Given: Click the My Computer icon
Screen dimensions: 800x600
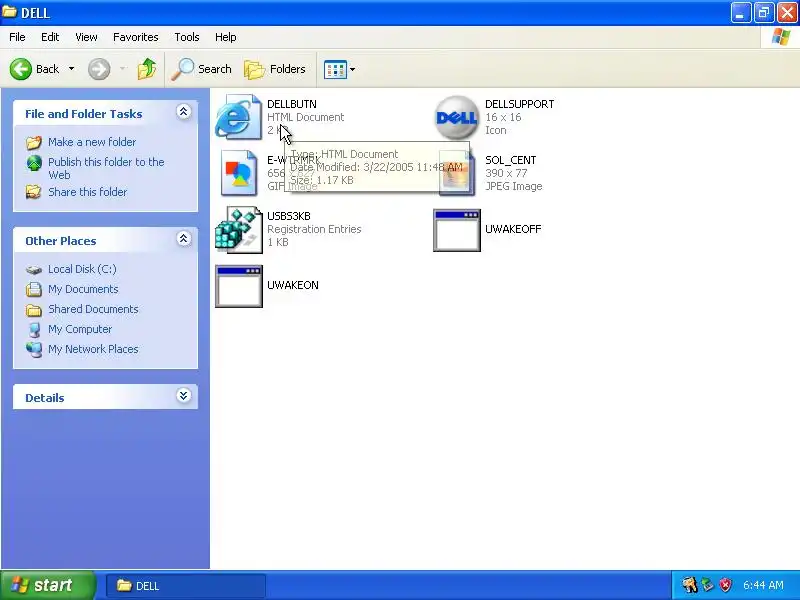Looking at the screenshot, I should click(x=34, y=330).
